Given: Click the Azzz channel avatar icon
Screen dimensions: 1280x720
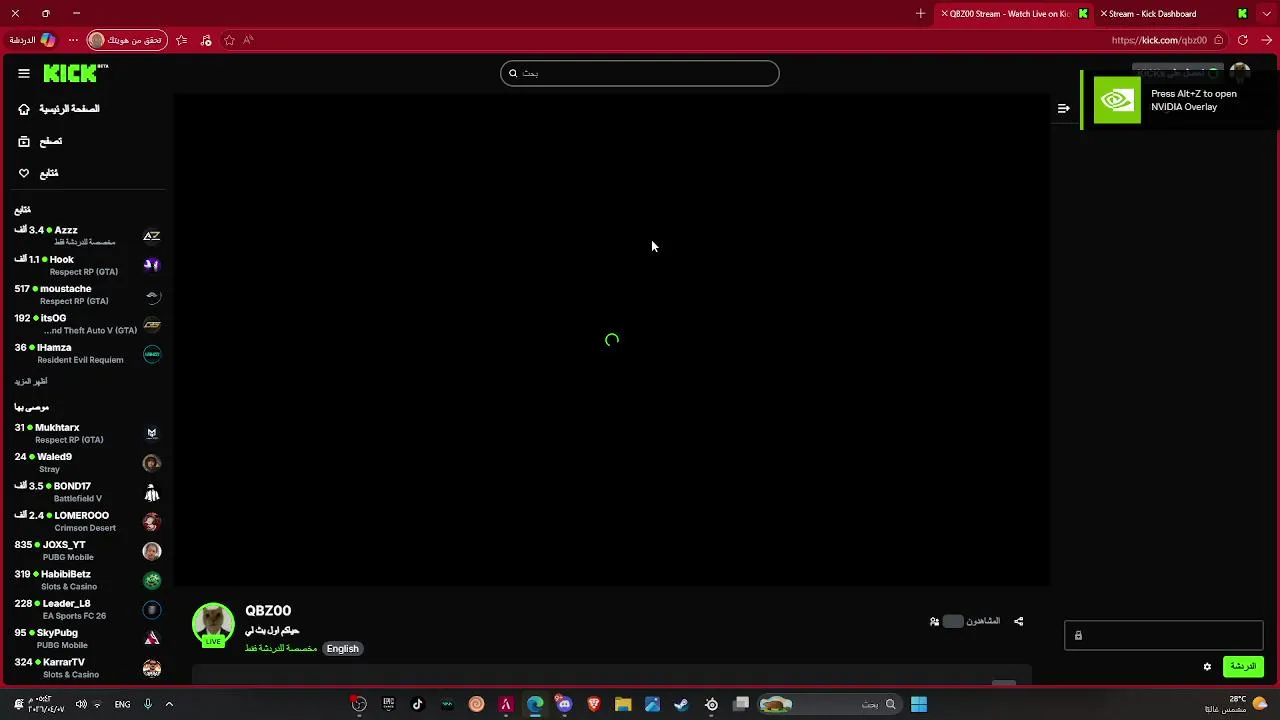Looking at the screenshot, I should pyautogui.click(x=152, y=236).
